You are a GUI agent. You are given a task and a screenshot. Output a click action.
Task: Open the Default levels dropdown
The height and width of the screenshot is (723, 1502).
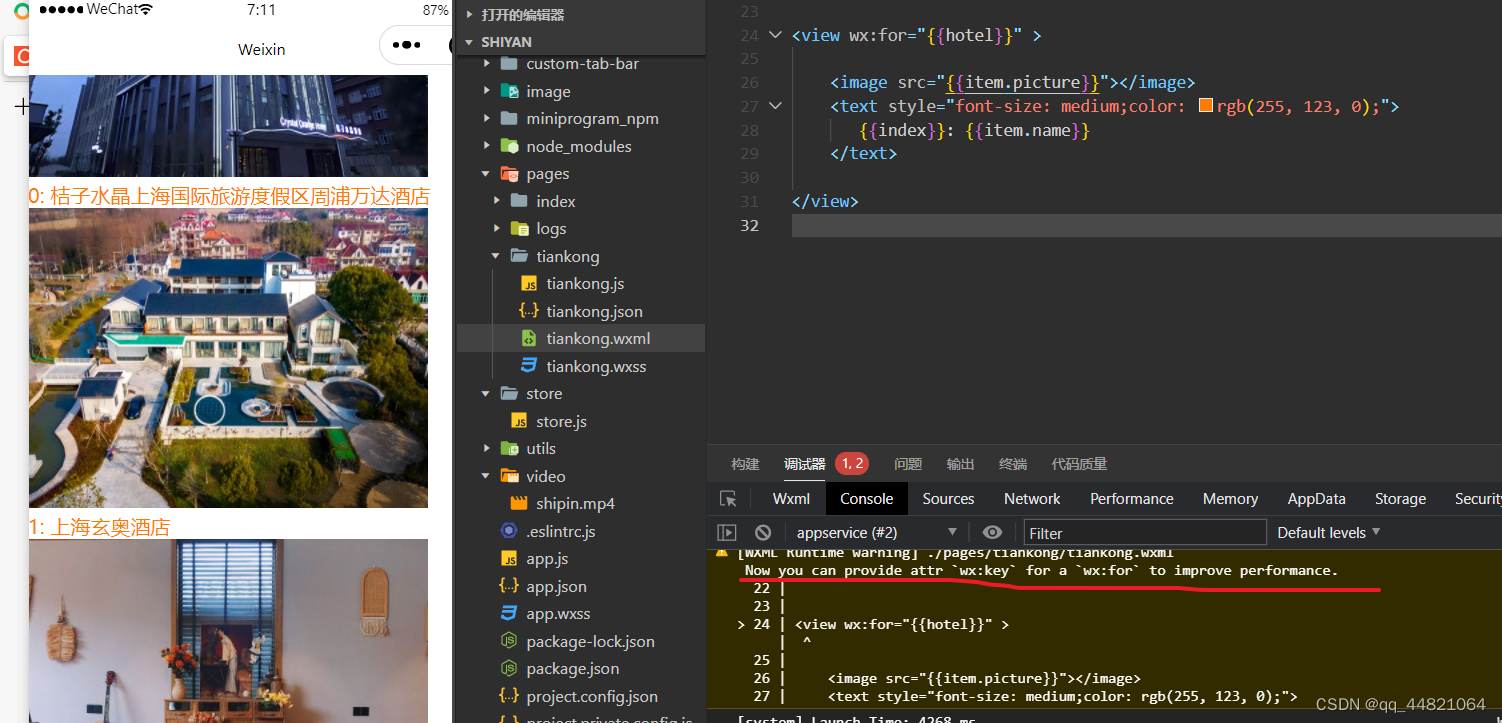click(1328, 532)
